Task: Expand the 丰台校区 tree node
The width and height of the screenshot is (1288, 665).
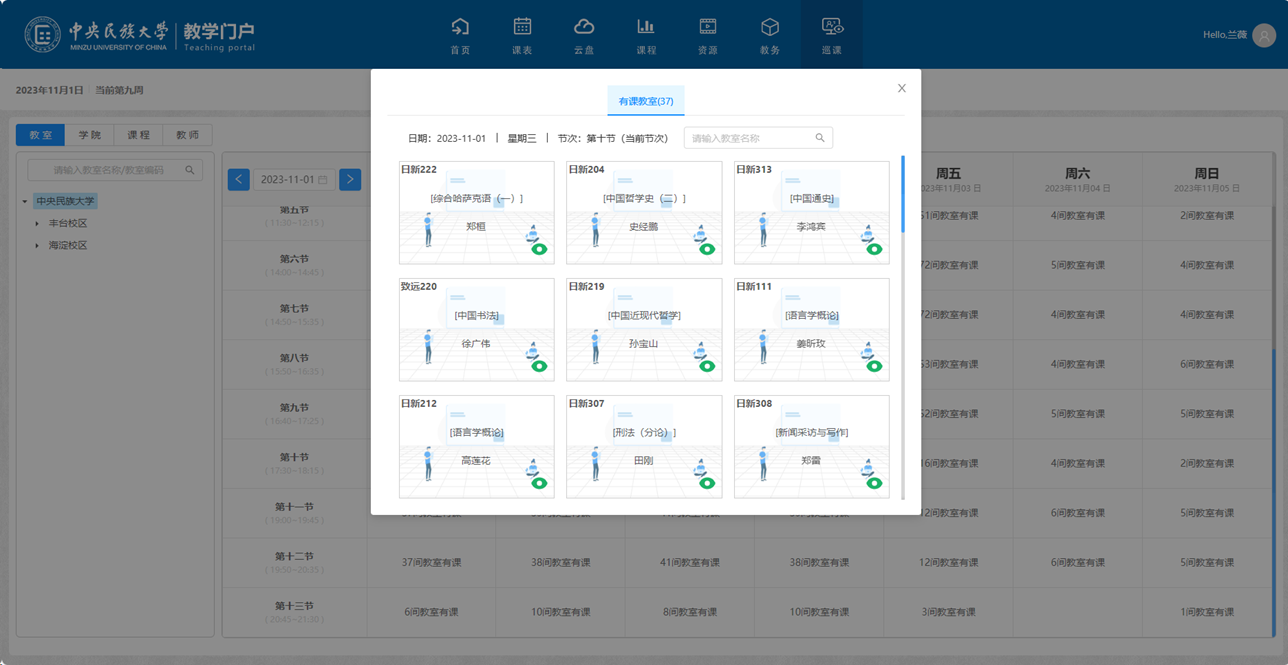Action: [38, 224]
